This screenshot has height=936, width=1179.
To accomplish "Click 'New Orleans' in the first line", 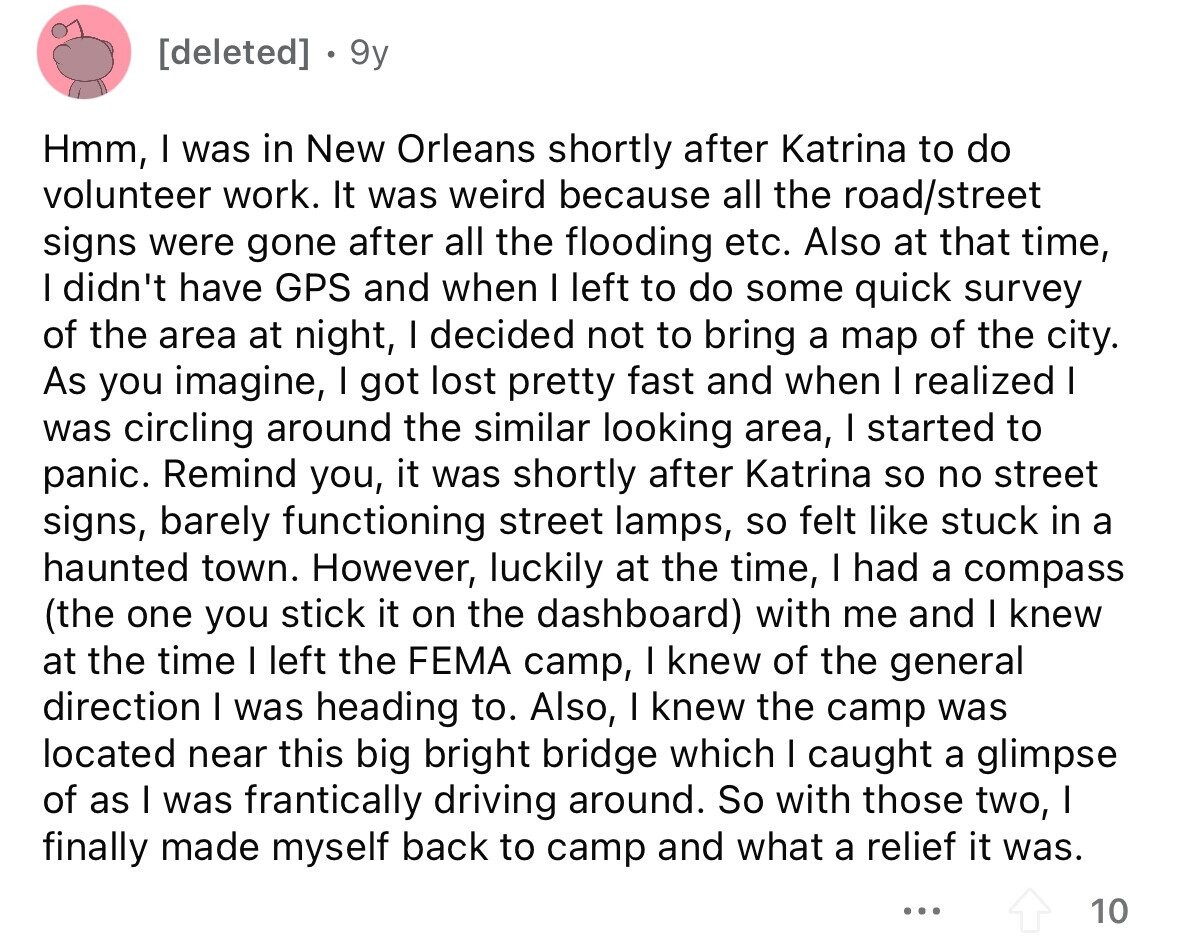I will [x=420, y=149].
